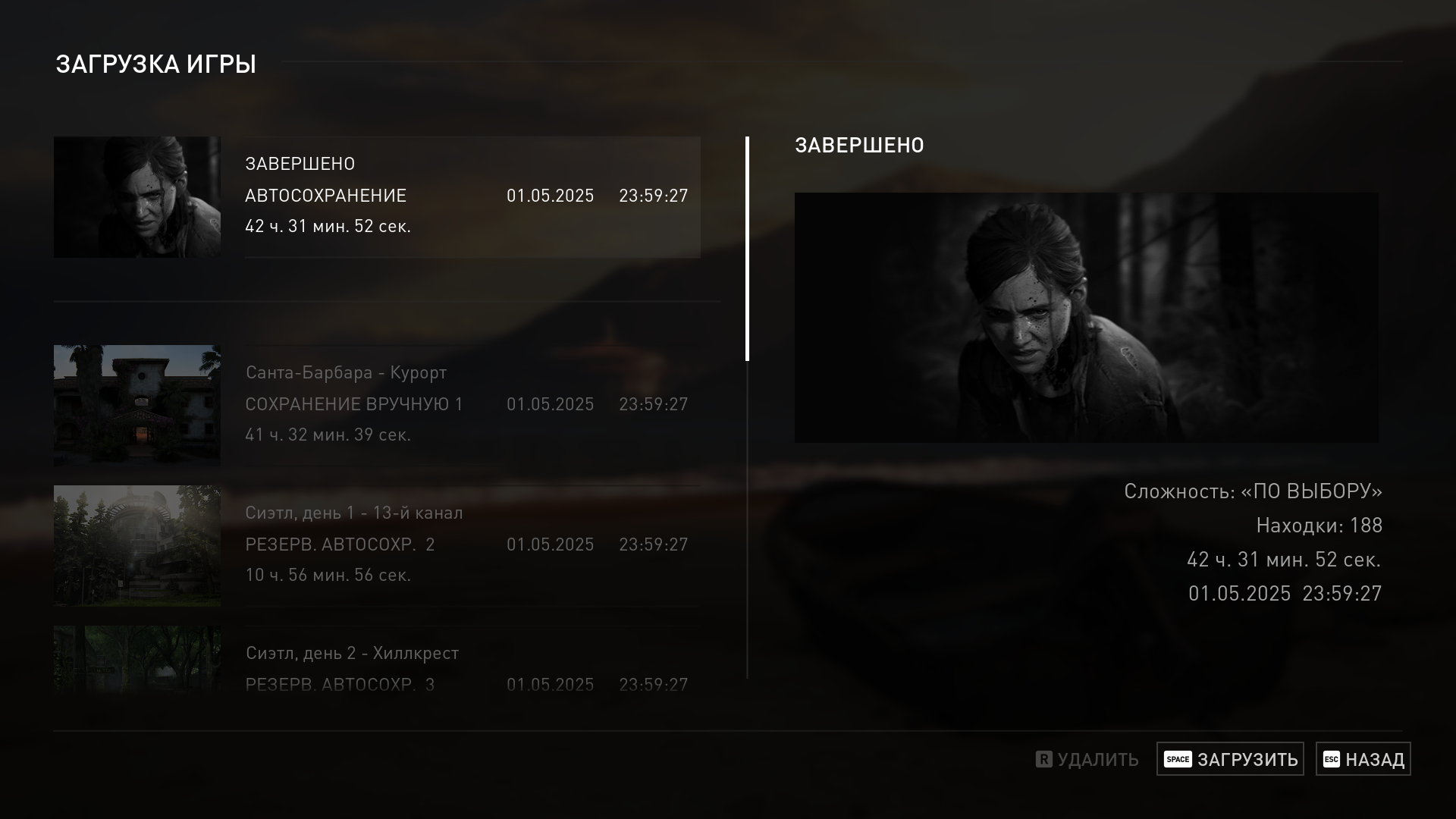Screen dimensions: 1456x819
Task: Click the НАЗАД back button
Action: pyautogui.click(x=1363, y=759)
